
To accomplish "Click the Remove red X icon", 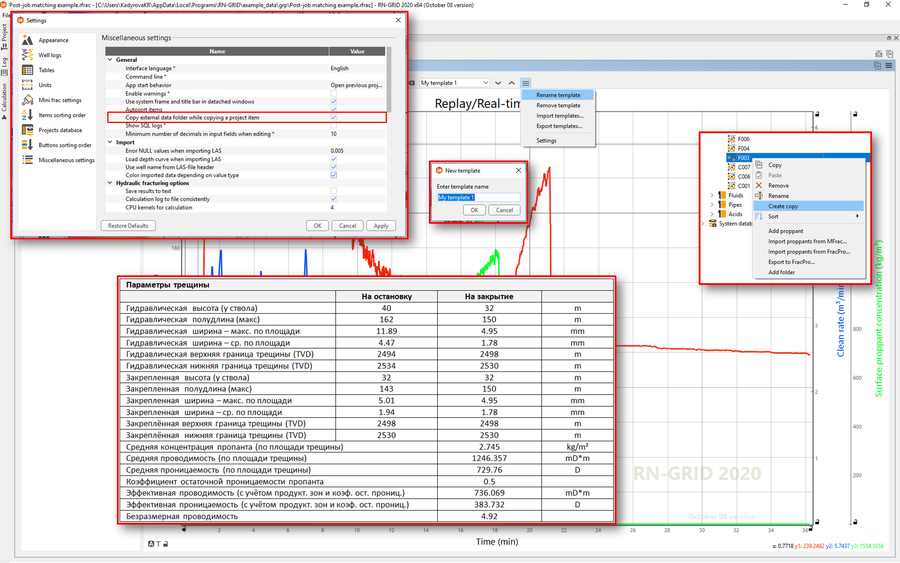I will coord(759,185).
